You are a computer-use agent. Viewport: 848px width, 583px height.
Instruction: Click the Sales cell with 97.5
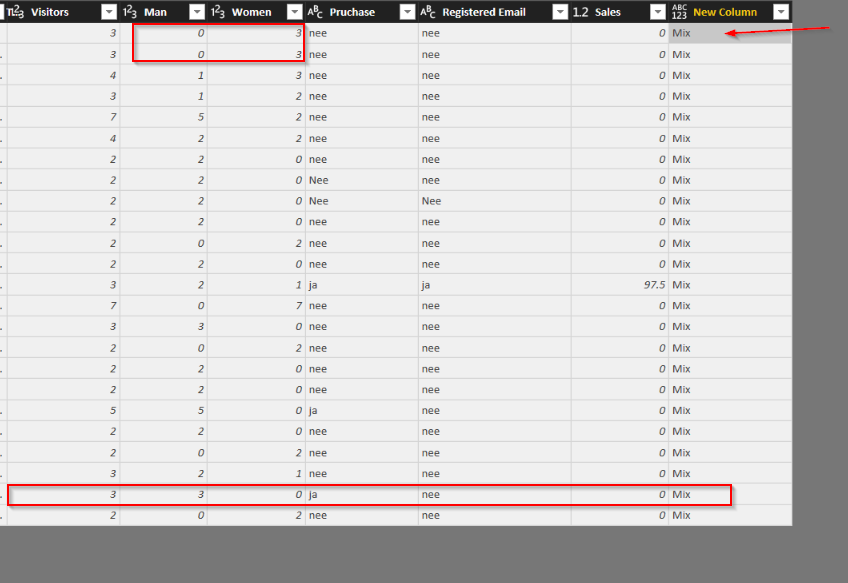coord(620,285)
